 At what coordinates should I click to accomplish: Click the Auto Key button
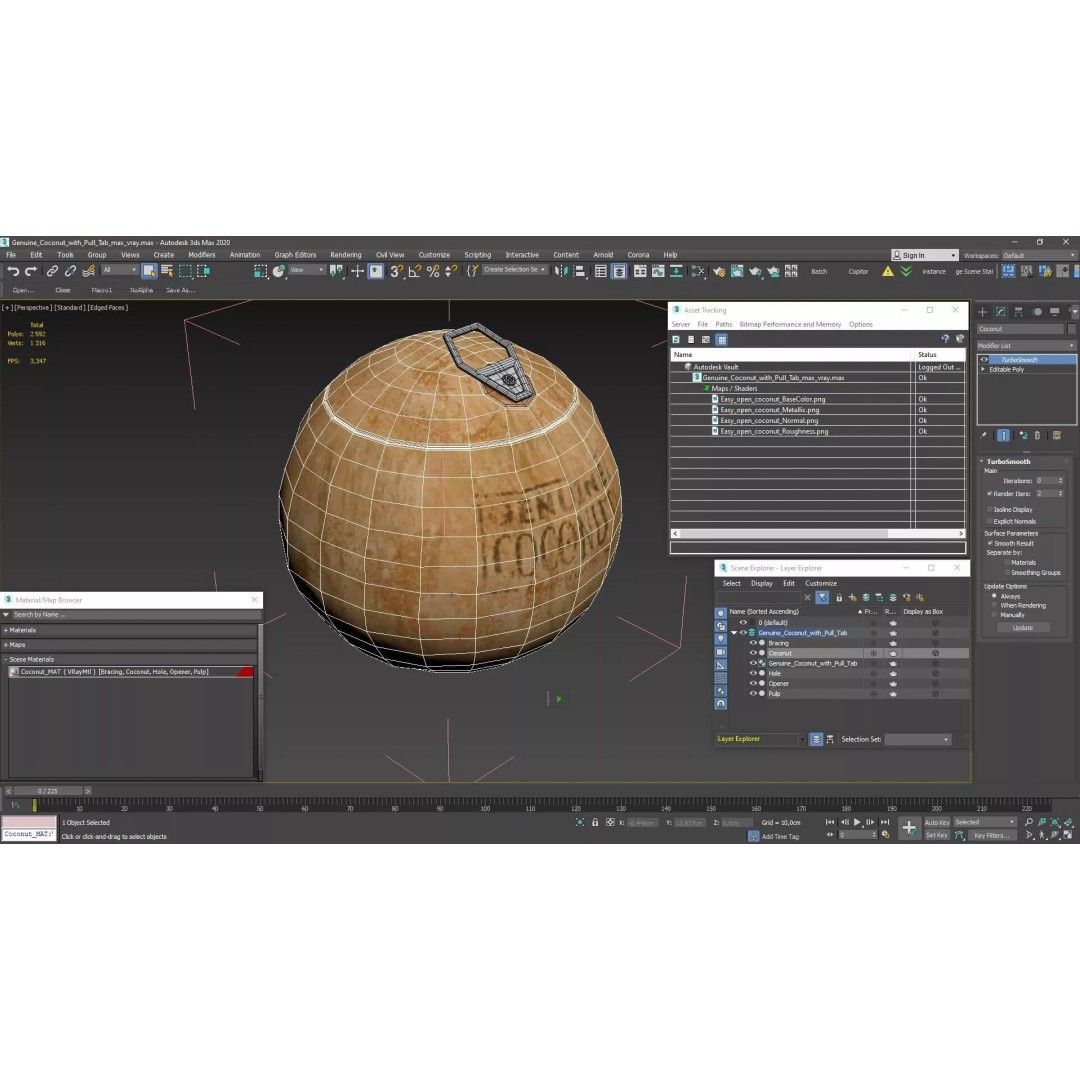[937, 822]
